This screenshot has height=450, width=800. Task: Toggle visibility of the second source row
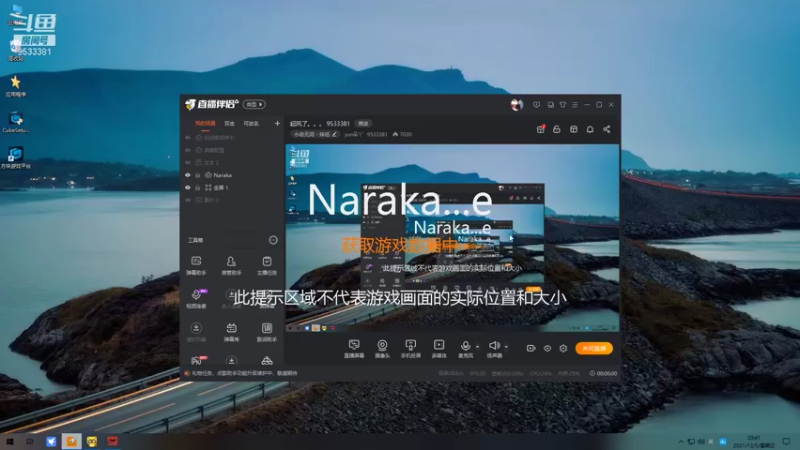click(x=188, y=151)
